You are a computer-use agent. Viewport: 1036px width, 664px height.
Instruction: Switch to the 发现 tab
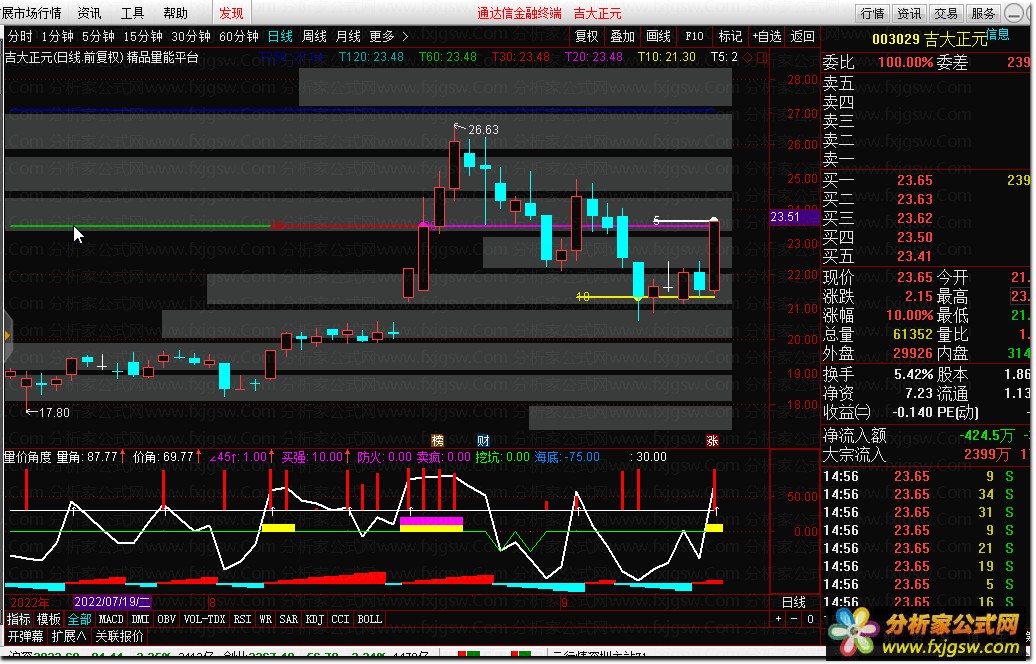pos(231,13)
